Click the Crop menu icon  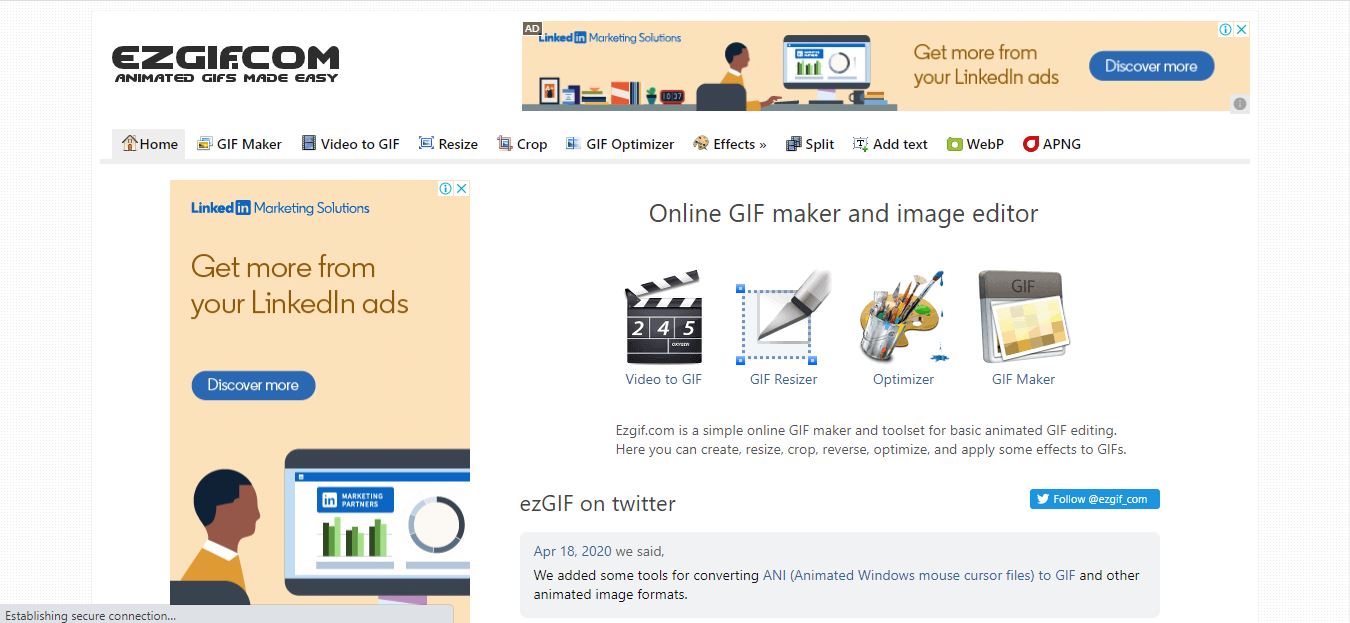[505, 143]
